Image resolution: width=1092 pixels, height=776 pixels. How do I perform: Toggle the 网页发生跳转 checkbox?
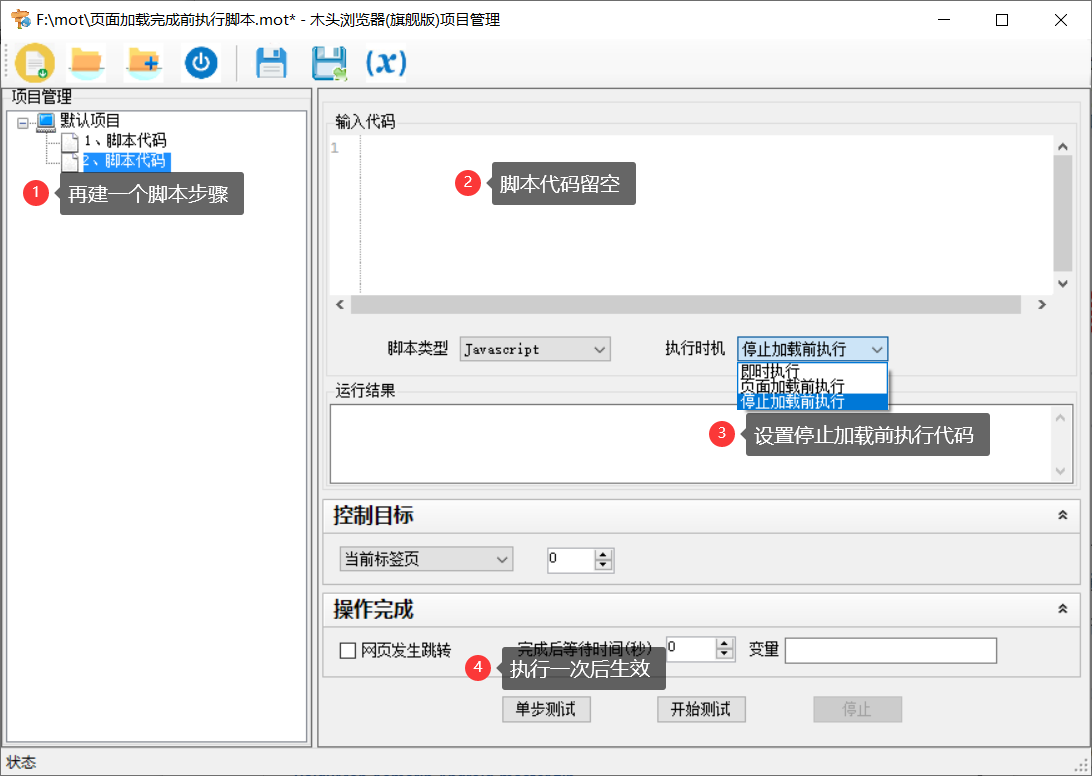348,651
